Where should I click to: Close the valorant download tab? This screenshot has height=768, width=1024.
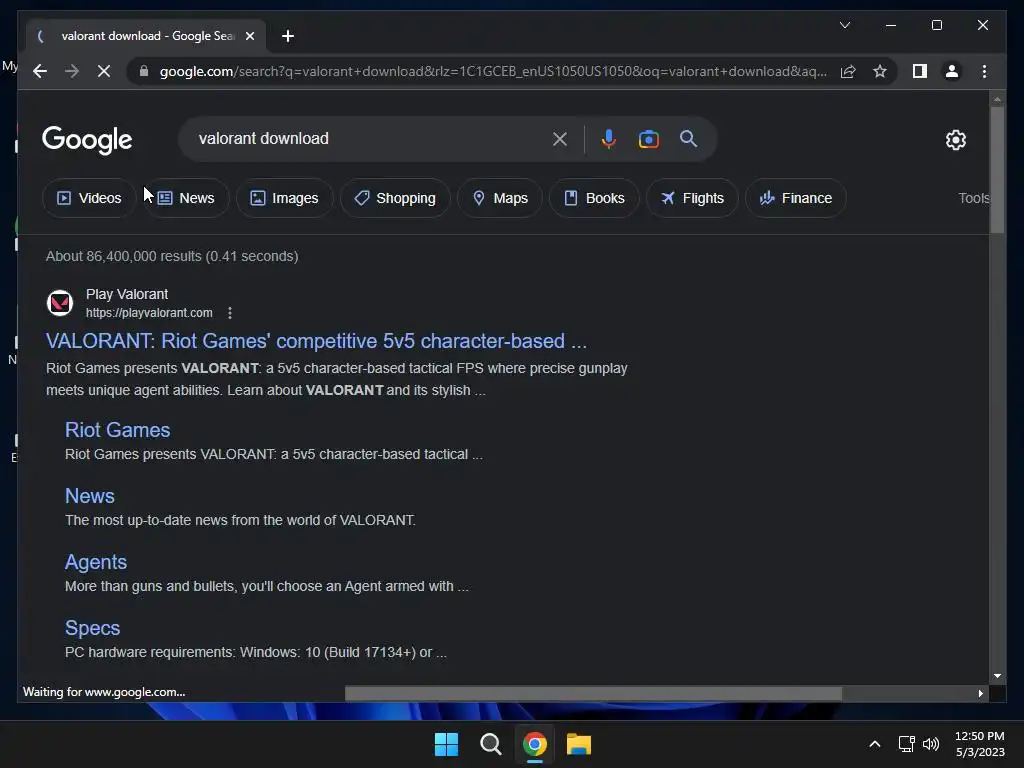[x=249, y=36]
